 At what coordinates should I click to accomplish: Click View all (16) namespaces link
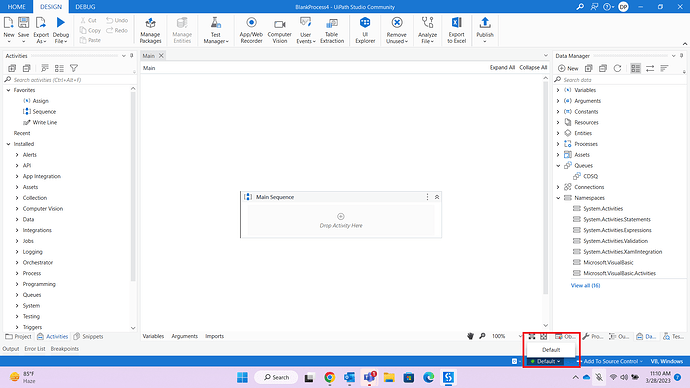pos(585,286)
